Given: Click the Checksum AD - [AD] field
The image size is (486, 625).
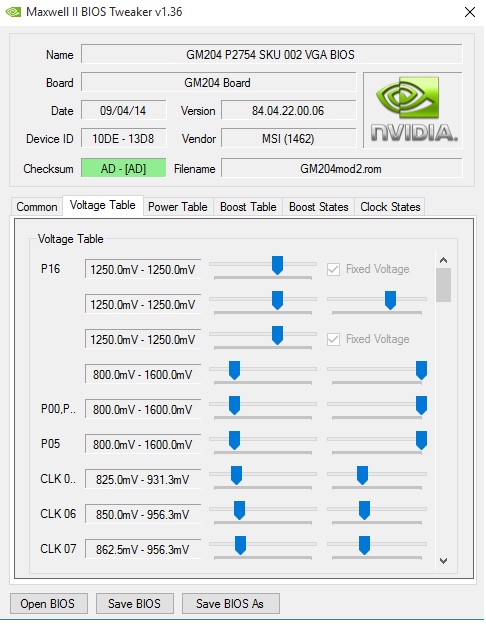Looking at the screenshot, I should click(124, 169).
